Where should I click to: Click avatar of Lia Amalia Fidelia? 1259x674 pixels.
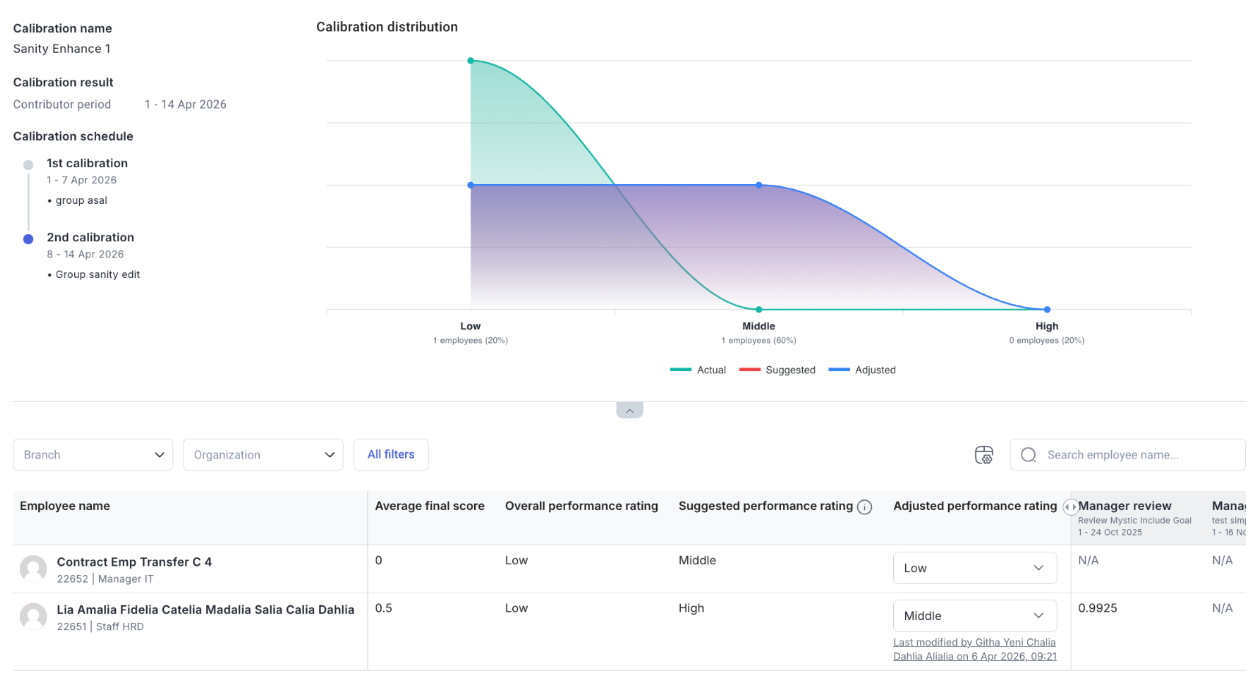33,617
